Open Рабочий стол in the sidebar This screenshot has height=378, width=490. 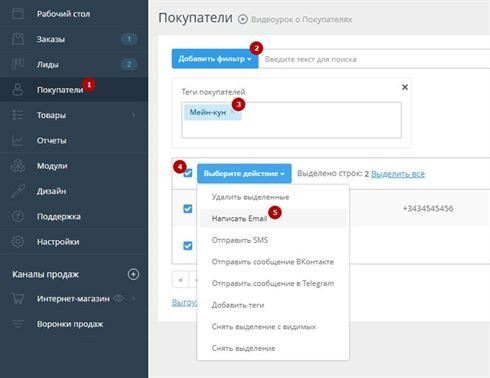pyautogui.click(x=63, y=14)
